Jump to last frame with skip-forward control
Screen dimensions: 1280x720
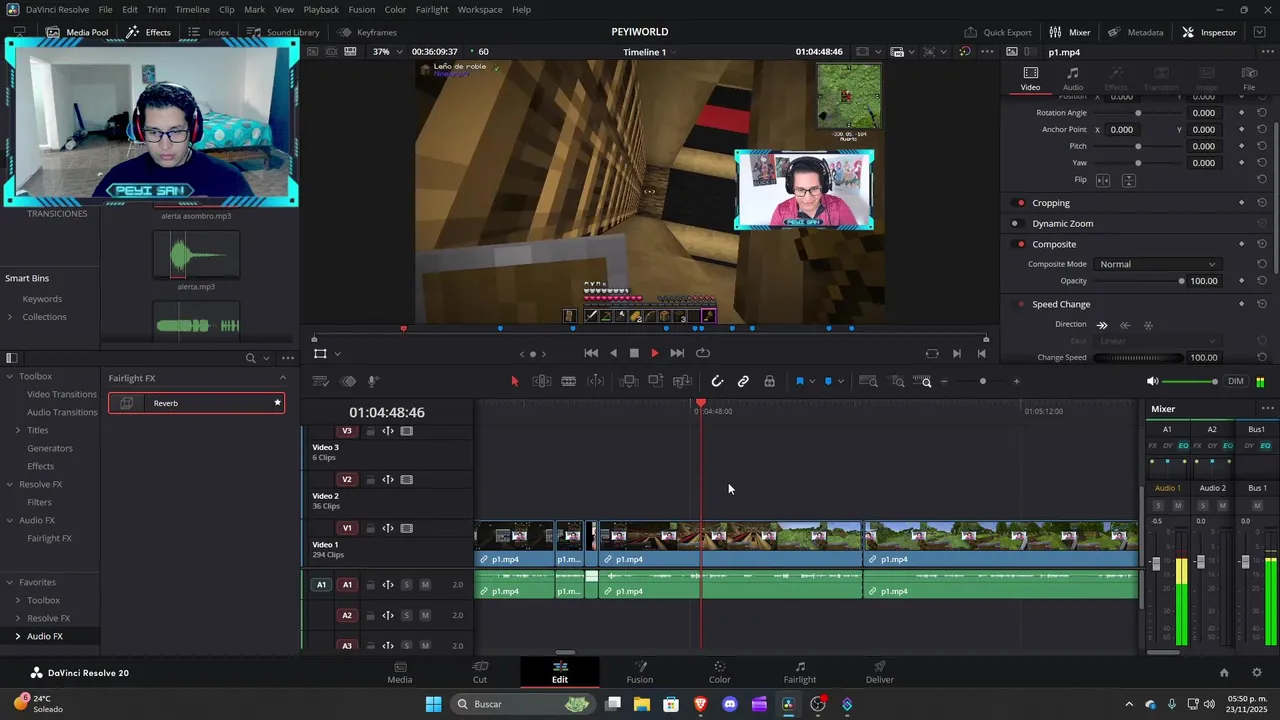[x=677, y=353]
